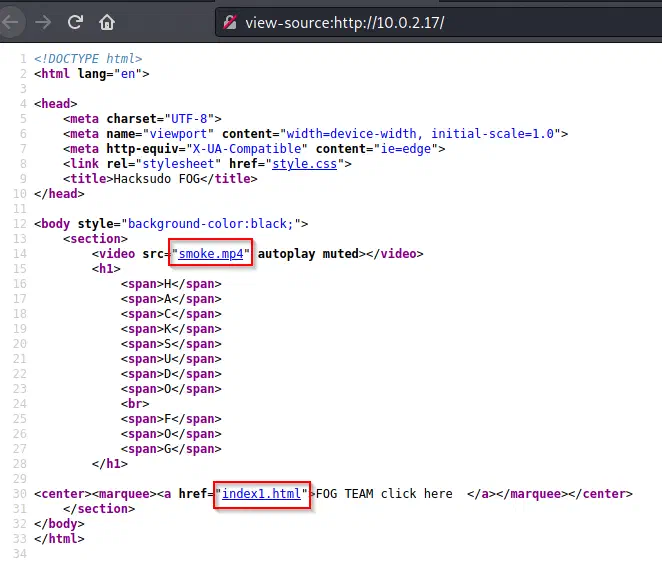Follow the index1.html hyperlink
The width and height of the screenshot is (662, 576).
coord(261,494)
